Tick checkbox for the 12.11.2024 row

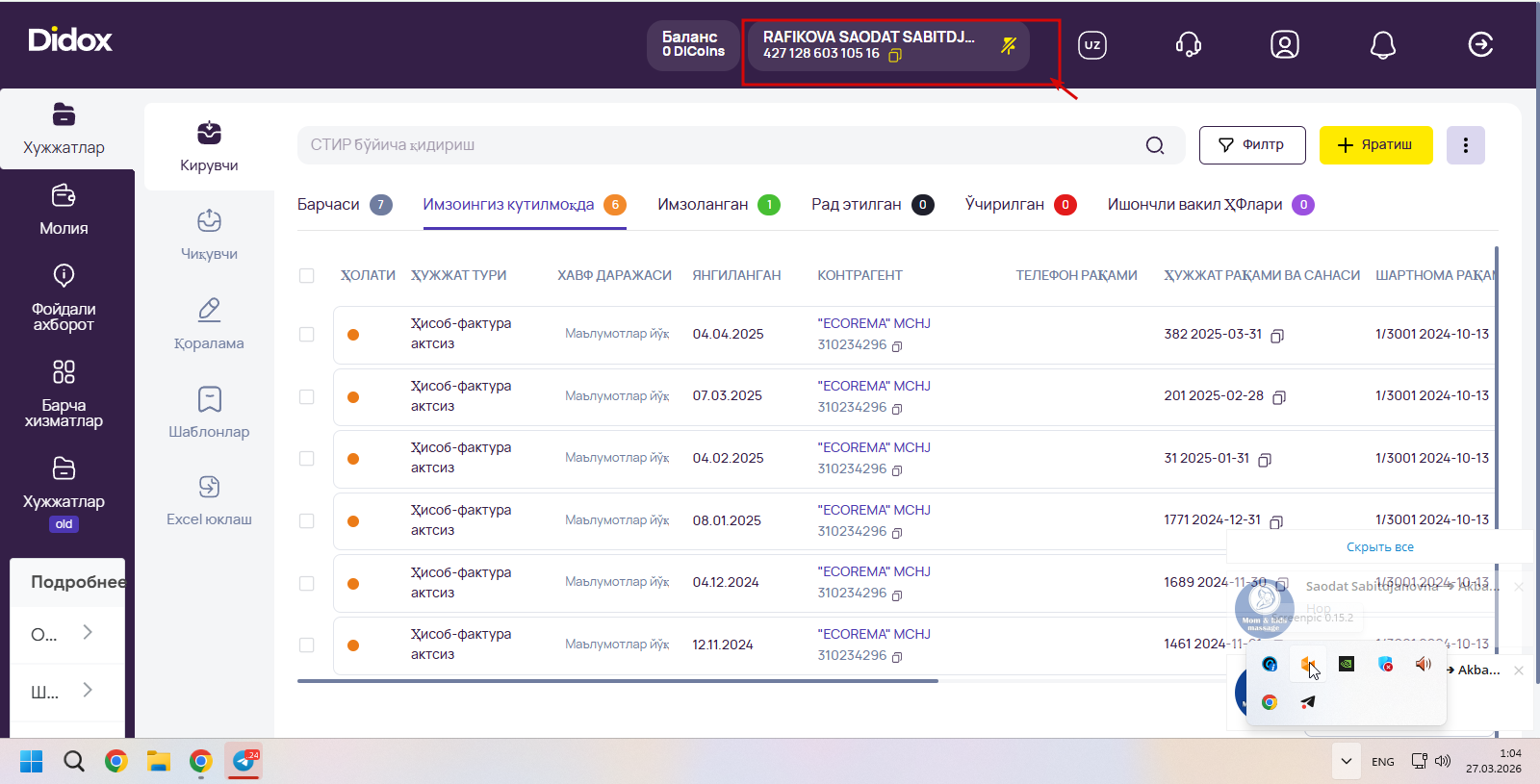[307, 645]
